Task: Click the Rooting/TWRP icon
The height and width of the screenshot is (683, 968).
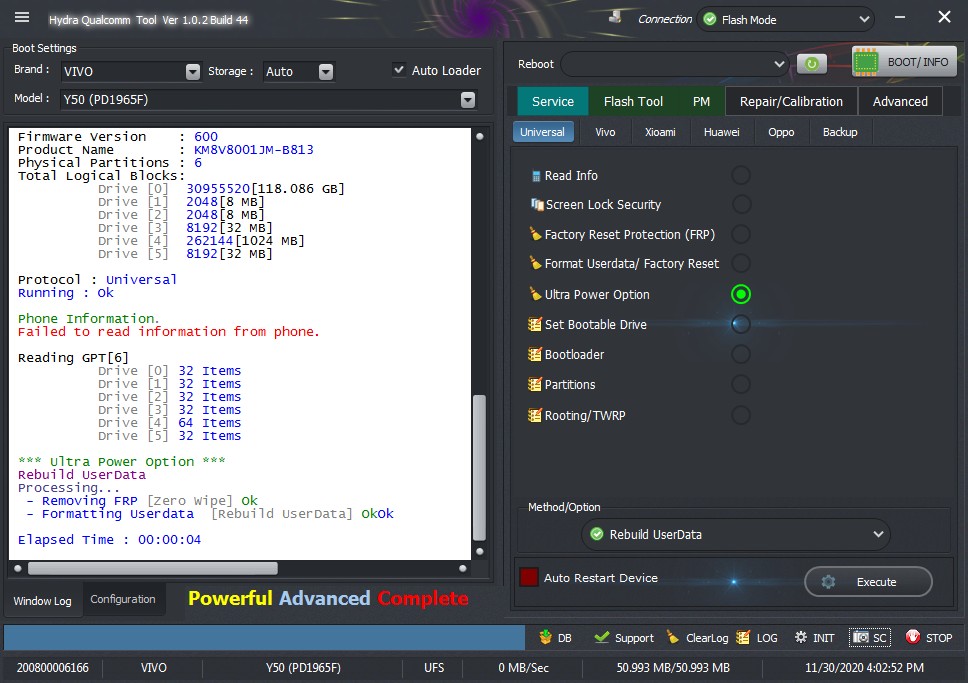Action: (x=535, y=415)
